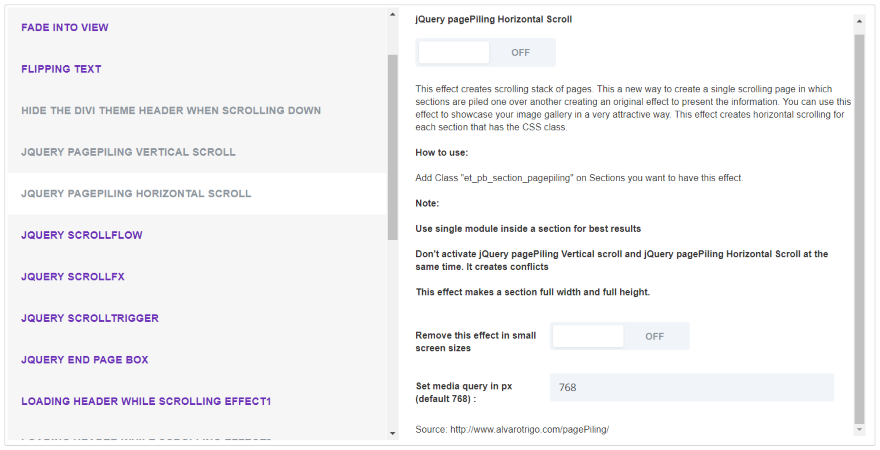Click the right panel scrollbar thumb
Viewport: 880px width, 450px height.
(x=859, y=225)
